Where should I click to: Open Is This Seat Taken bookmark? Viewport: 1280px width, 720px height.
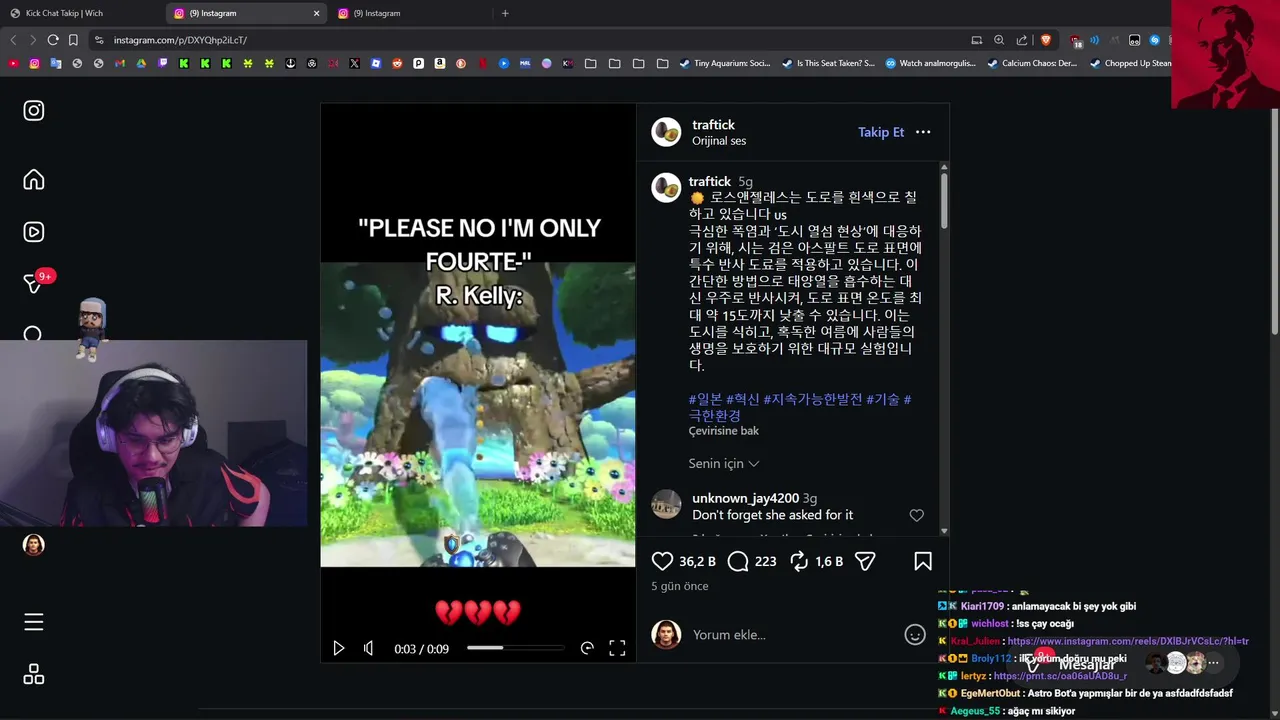coord(828,63)
